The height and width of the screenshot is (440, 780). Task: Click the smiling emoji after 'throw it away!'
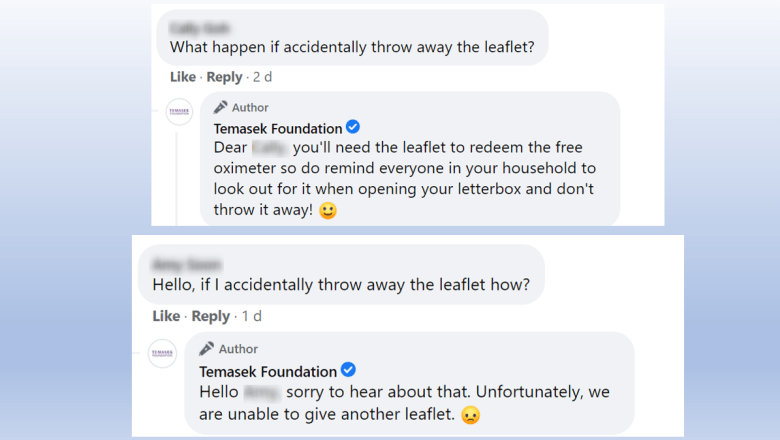click(328, 211)
